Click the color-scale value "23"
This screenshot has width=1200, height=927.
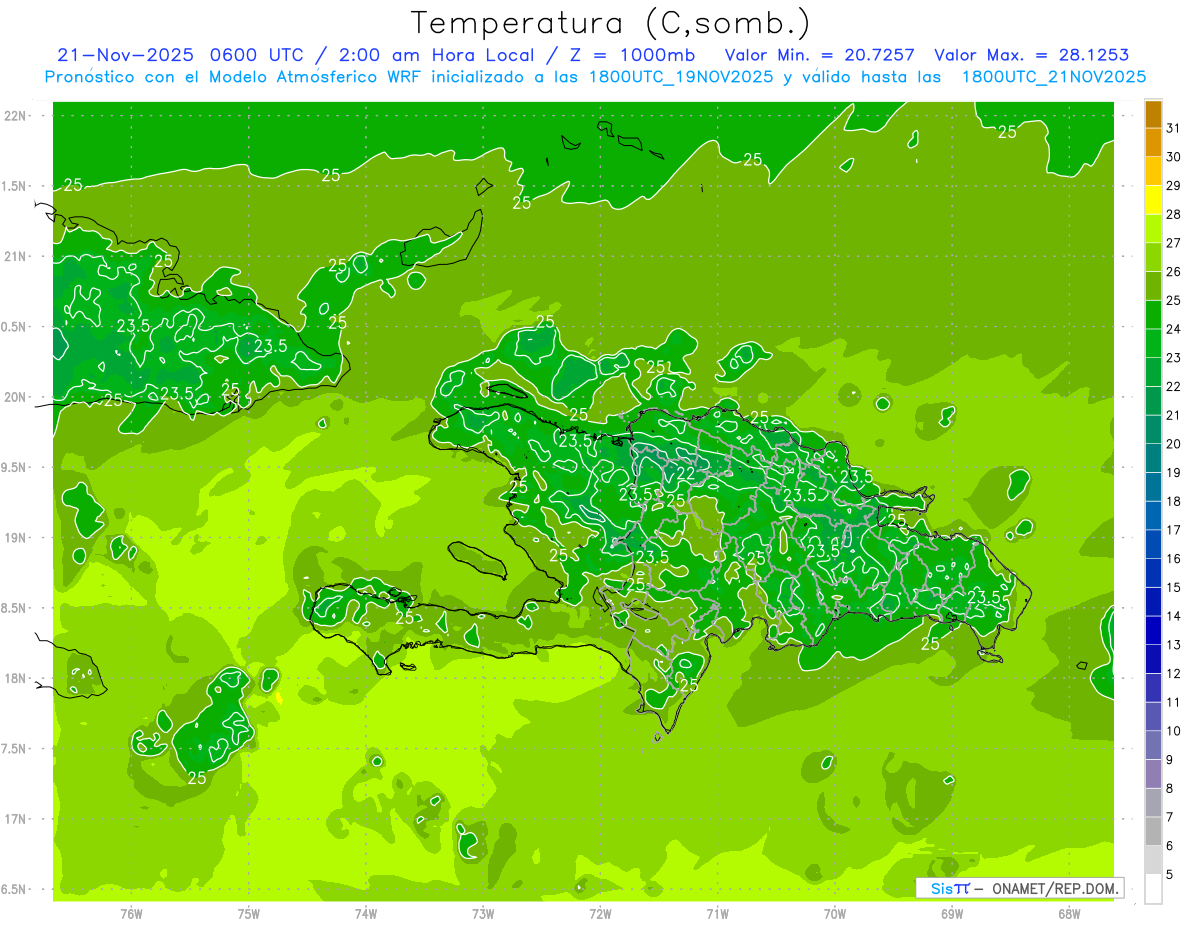[x=1174, y=358]
